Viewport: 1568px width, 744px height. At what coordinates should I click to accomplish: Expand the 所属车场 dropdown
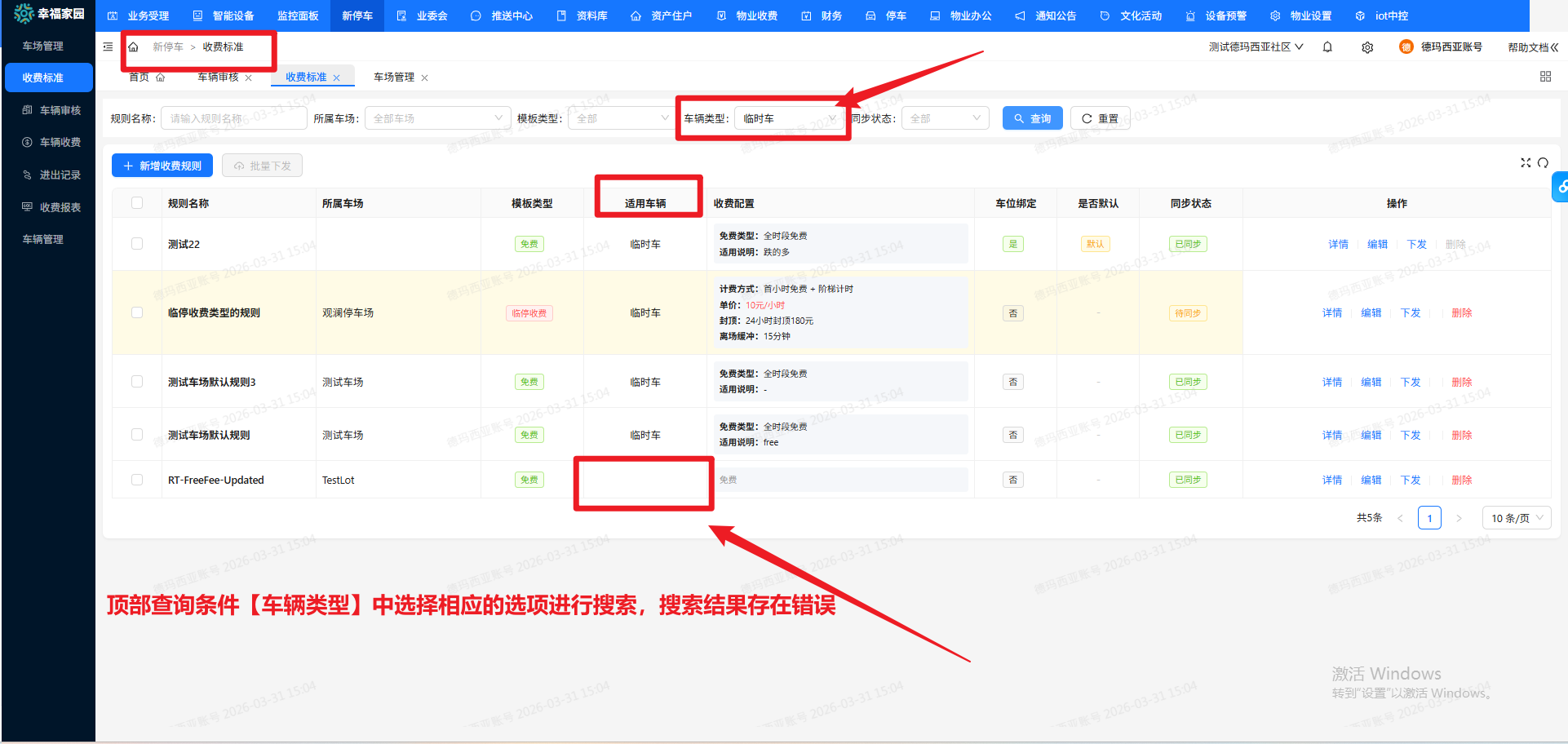pos(437,118)
